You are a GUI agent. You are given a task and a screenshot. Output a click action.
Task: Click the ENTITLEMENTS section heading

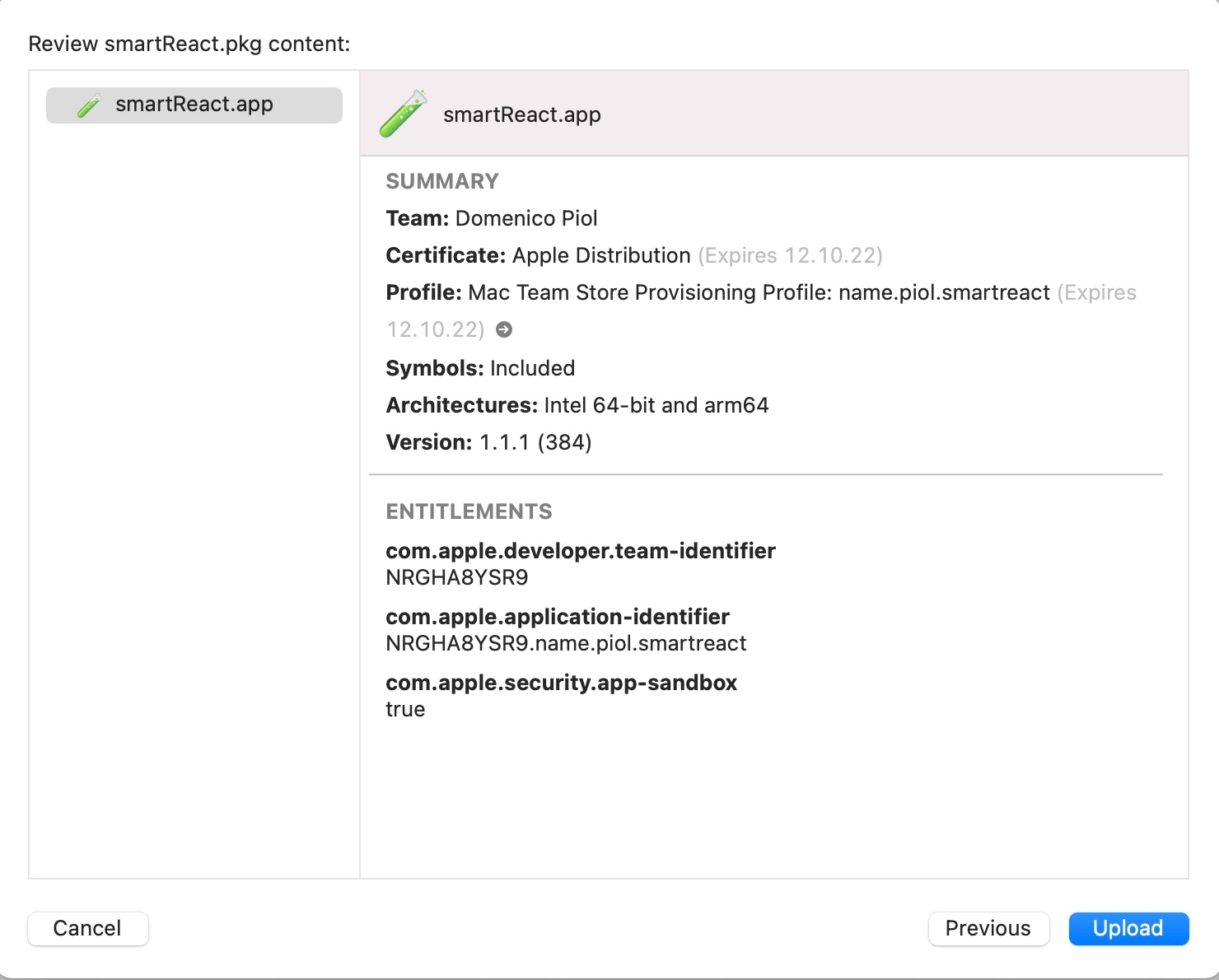tap(469, 511)
